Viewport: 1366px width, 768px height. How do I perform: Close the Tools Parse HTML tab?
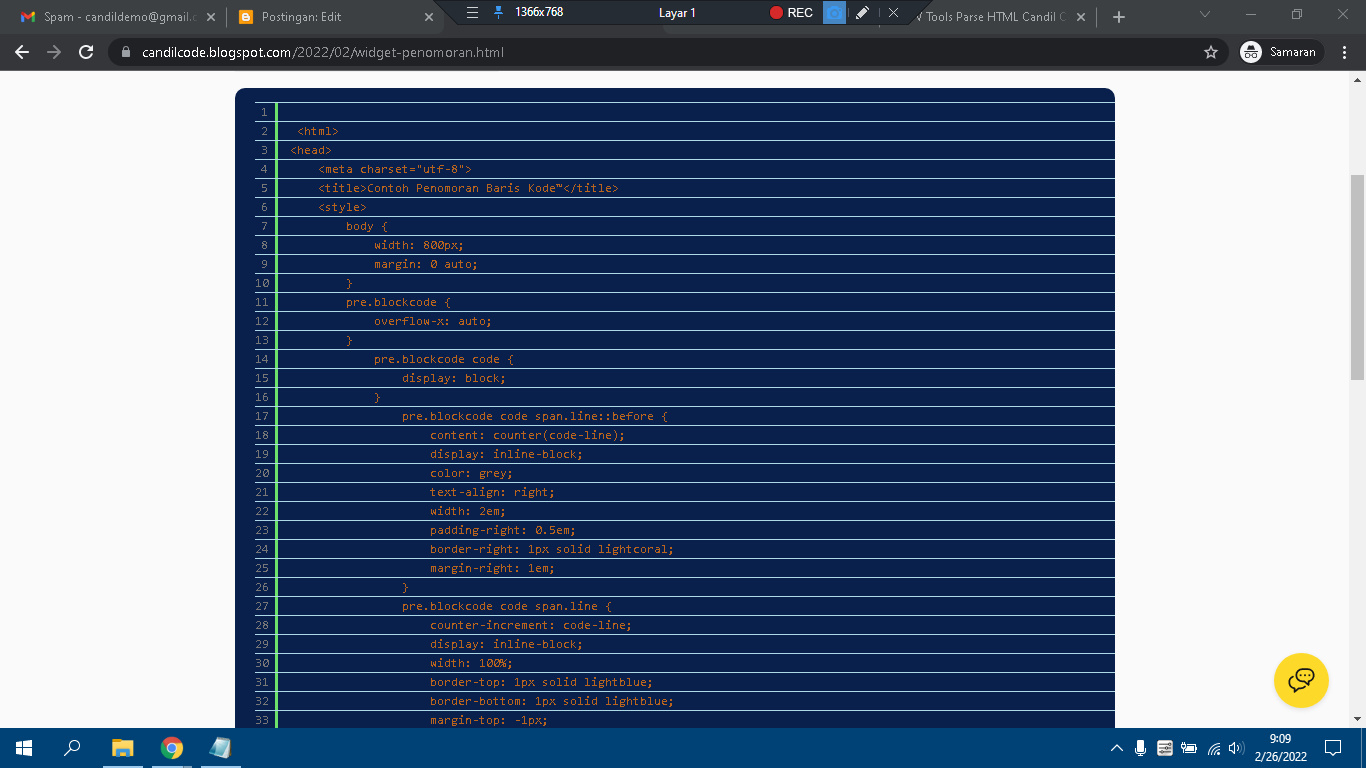pyautogui.click(x=1080, y=17)
